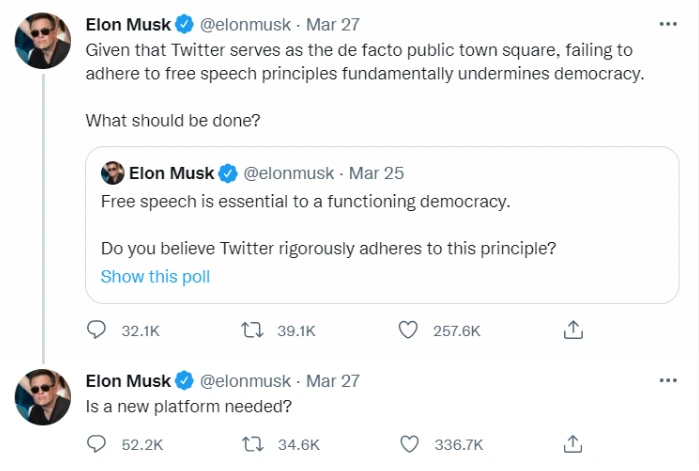Retweet the tweet with 39.1K retweets
This screenshot has width=699, height=471.
(255, 329)
